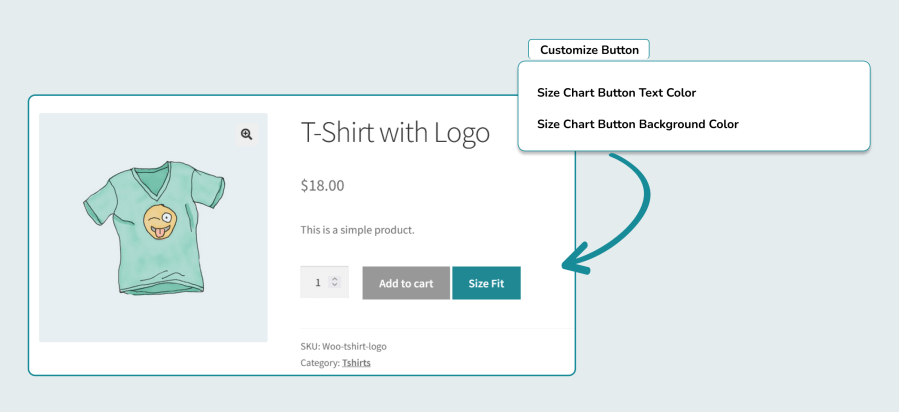Click the magnifier zoom icon on product image
This screenshot has width=899, height=412.
click(x=246, y=134)
